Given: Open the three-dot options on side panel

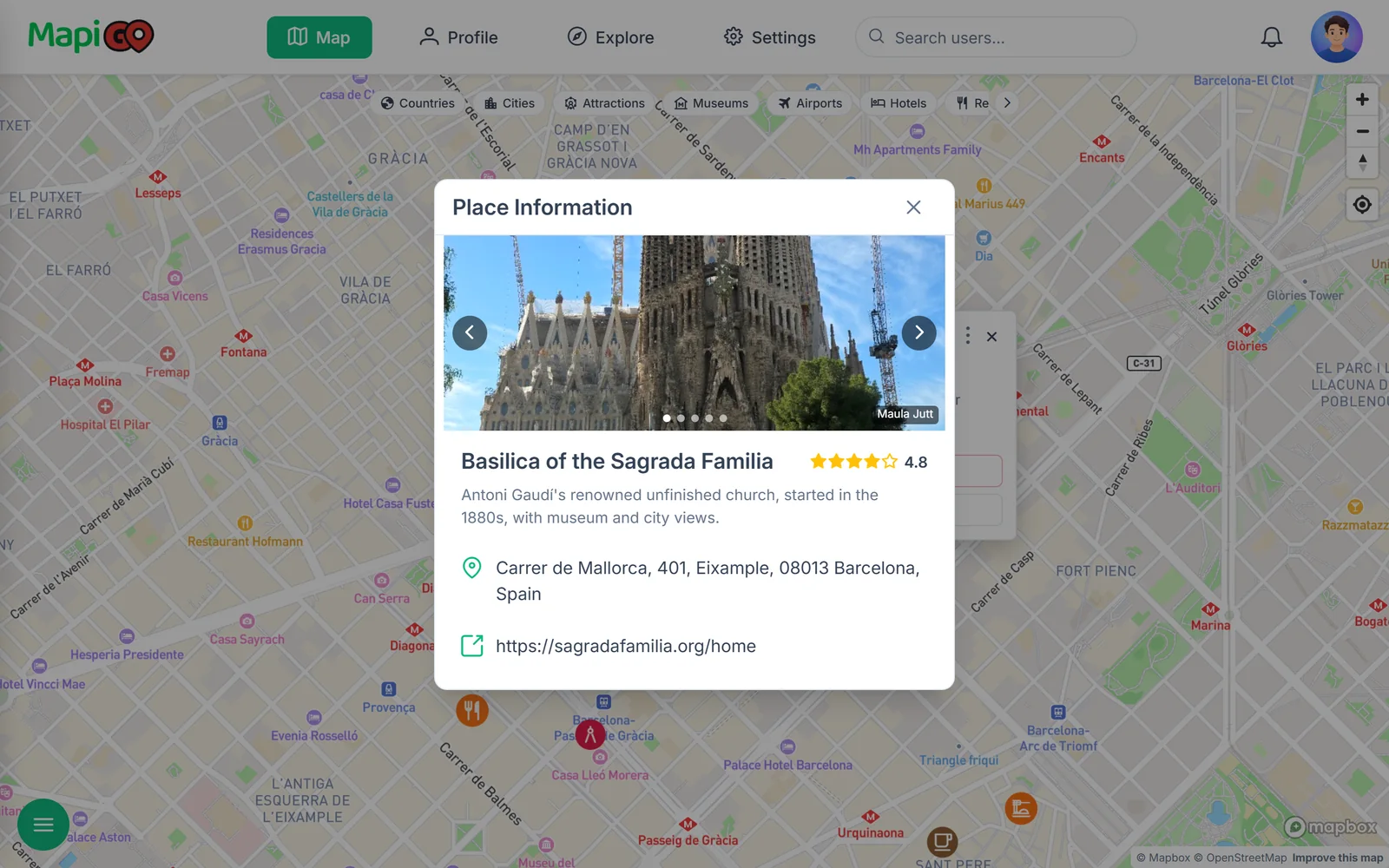Looking at the screenshot, I should click(x=968, y=336).
